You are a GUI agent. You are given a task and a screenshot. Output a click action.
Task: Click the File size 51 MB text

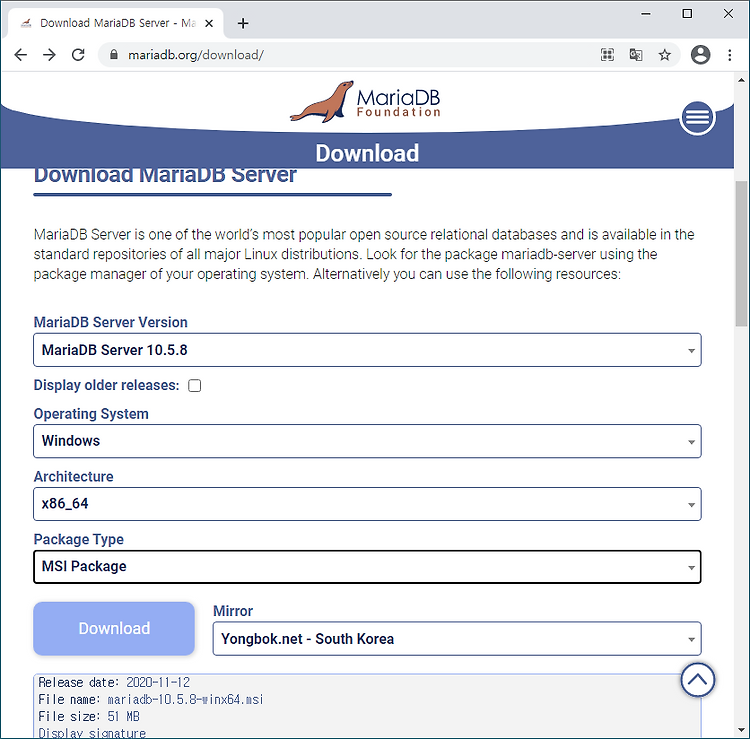click(x=89, y=717)
